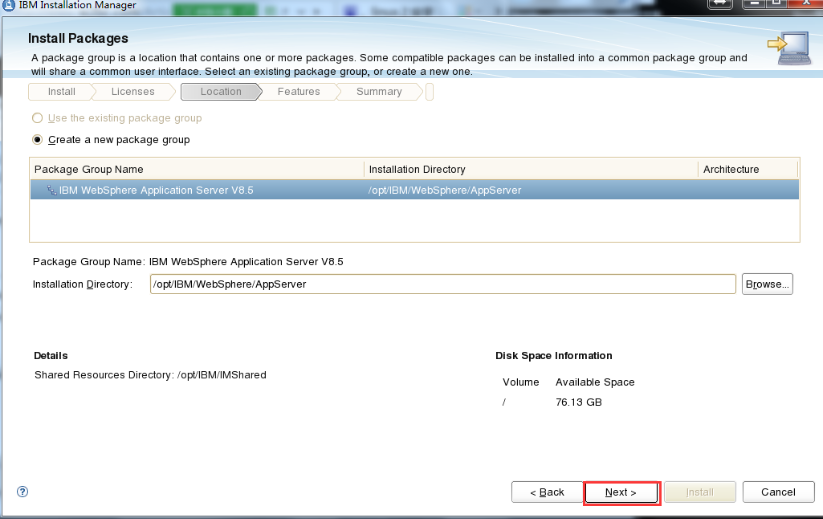This screenshot has width=823, height=519.
Task: Click the greyed Install button
Action: coord(700,492)
